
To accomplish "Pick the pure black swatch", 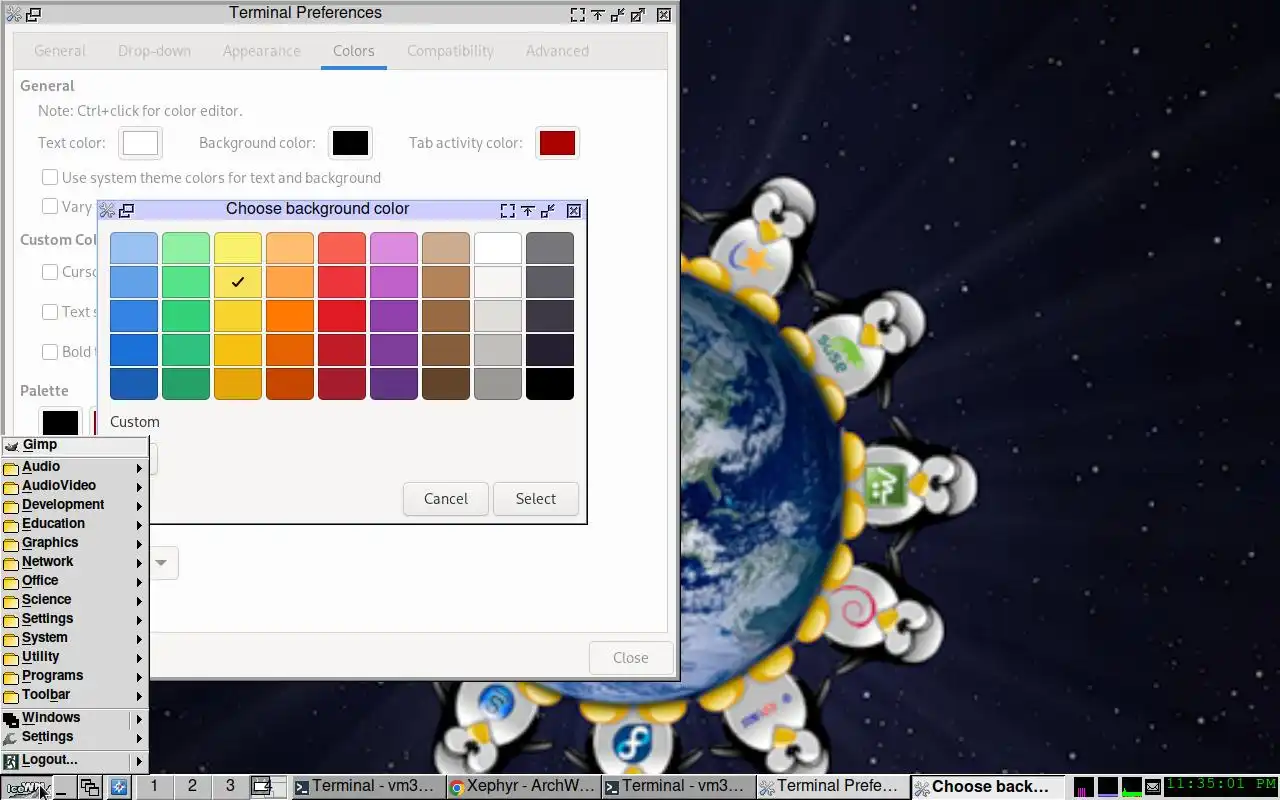I will 550,384.
